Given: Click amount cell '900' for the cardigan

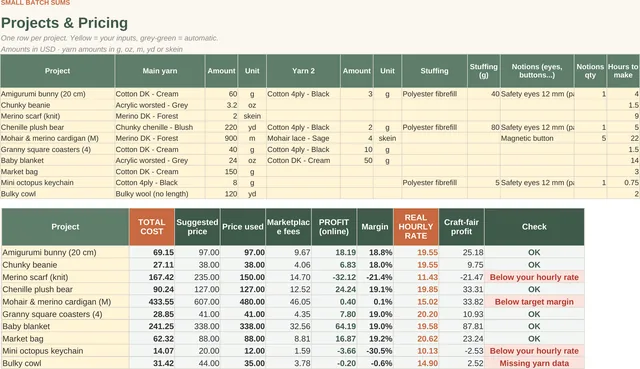Looking at the screenshot, I should point(222,138).
